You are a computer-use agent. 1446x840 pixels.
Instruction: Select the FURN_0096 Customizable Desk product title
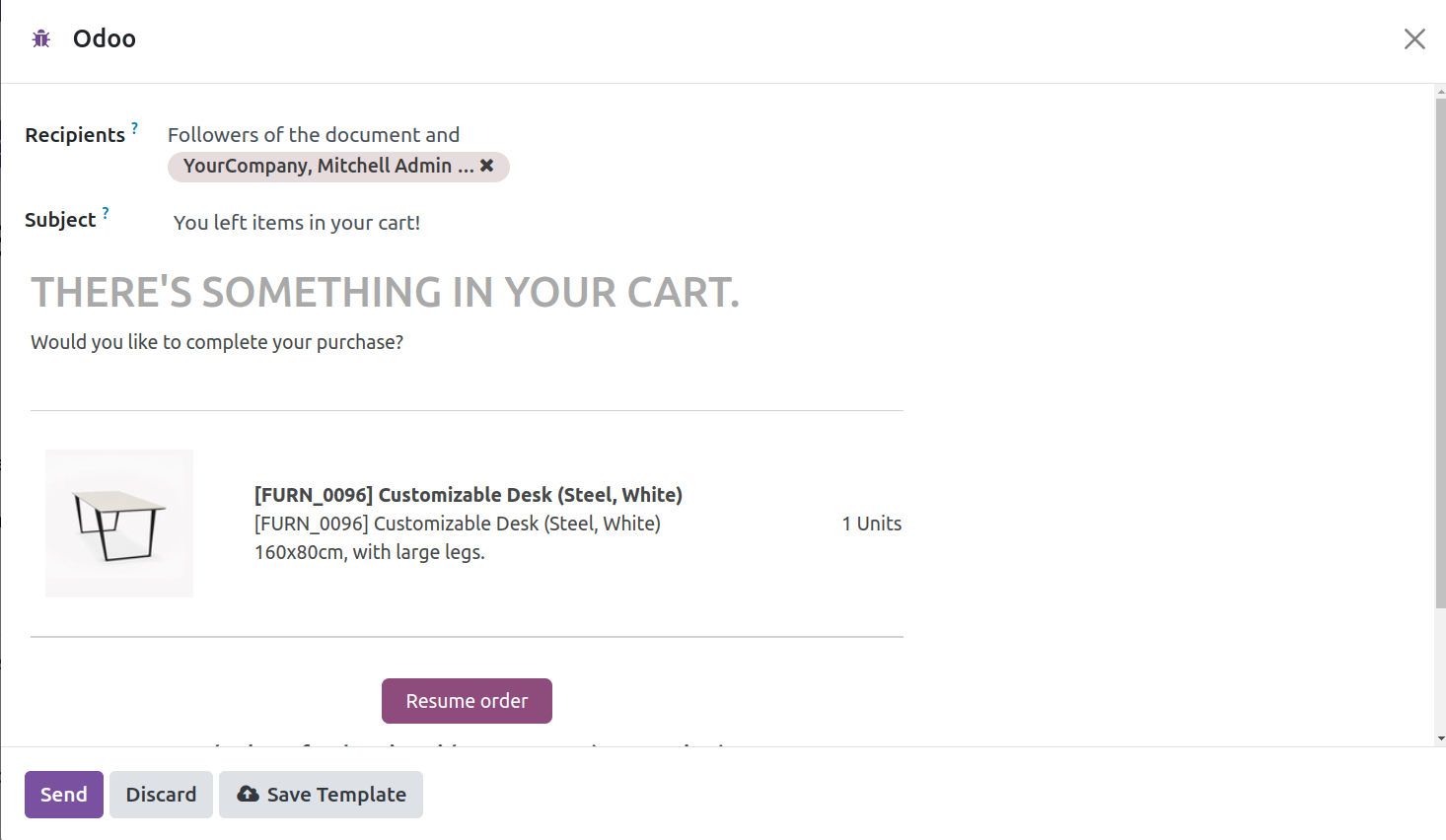pos(468,494)
